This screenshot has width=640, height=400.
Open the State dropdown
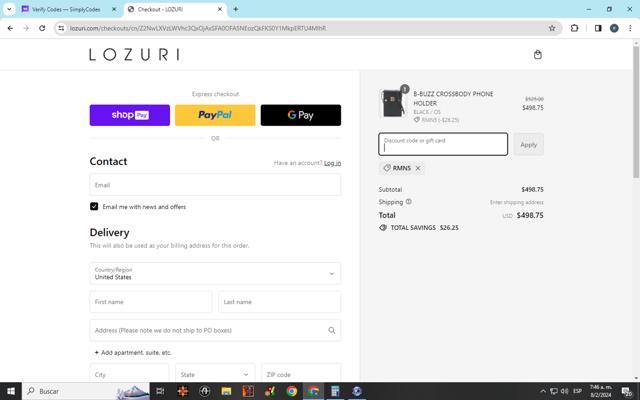tap(215, 374)
